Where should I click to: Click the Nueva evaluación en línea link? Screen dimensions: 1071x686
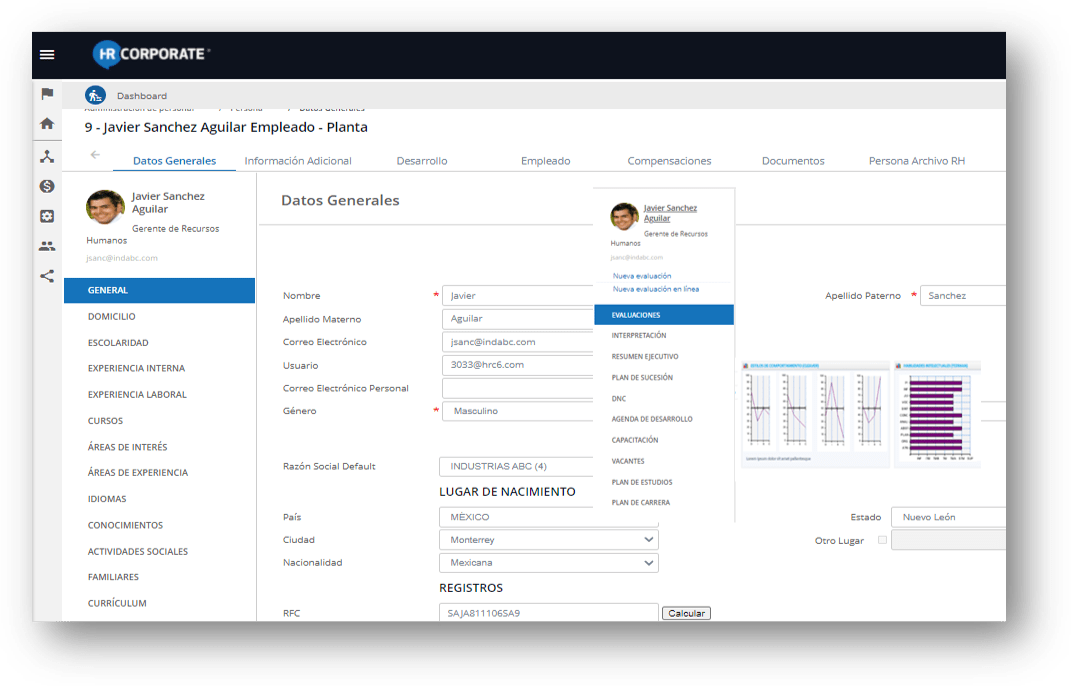click(x=655, y=289)
